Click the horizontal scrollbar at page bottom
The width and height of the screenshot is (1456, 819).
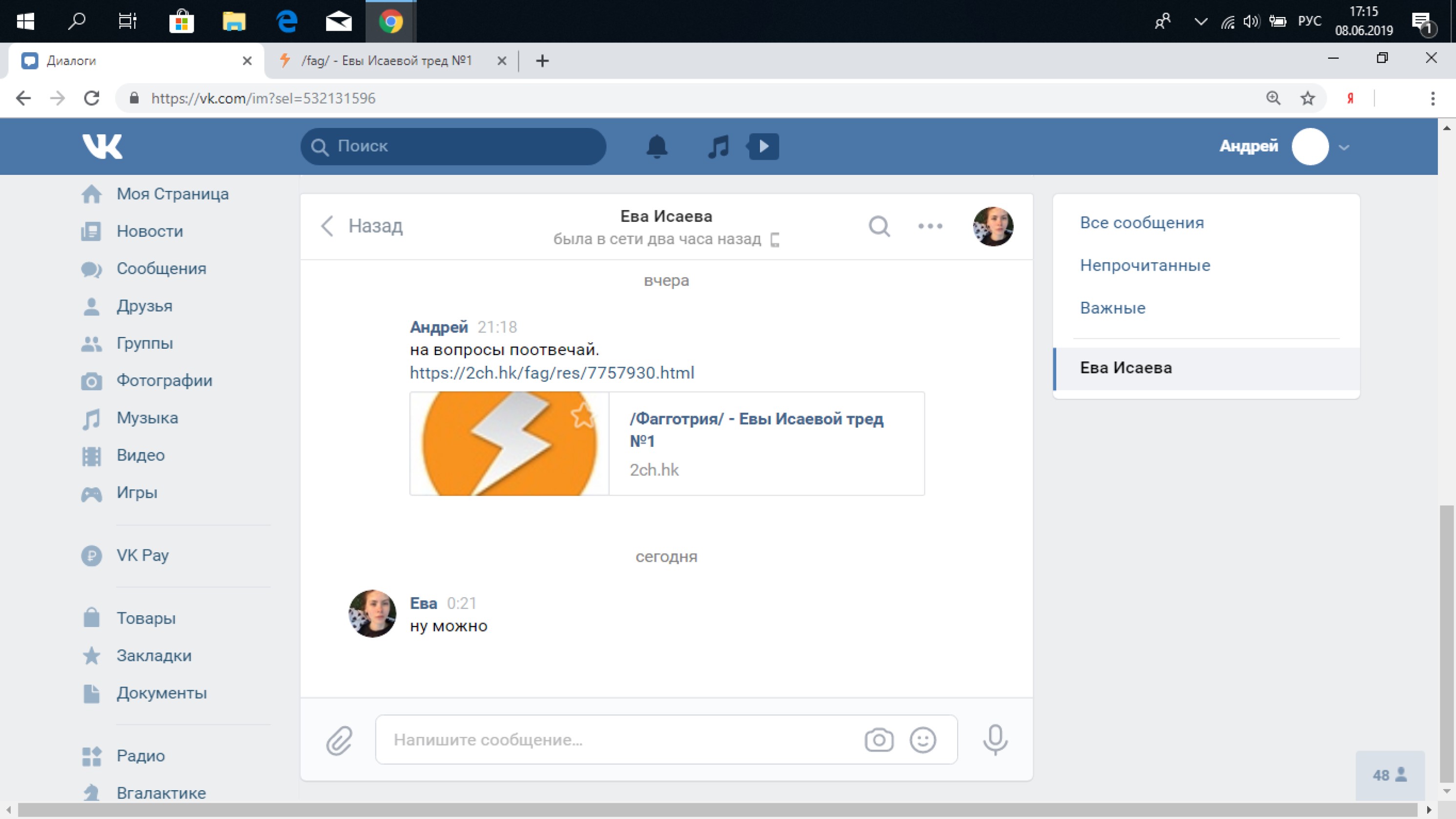coord(718,810)
